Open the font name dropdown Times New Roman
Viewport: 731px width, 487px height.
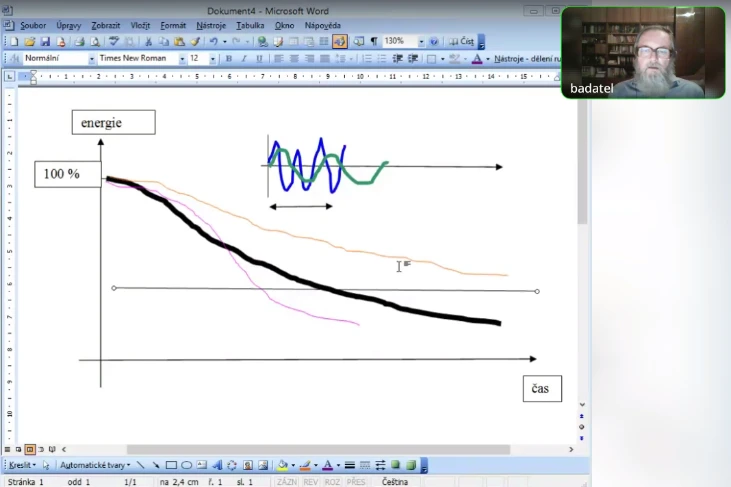[181, 59]
